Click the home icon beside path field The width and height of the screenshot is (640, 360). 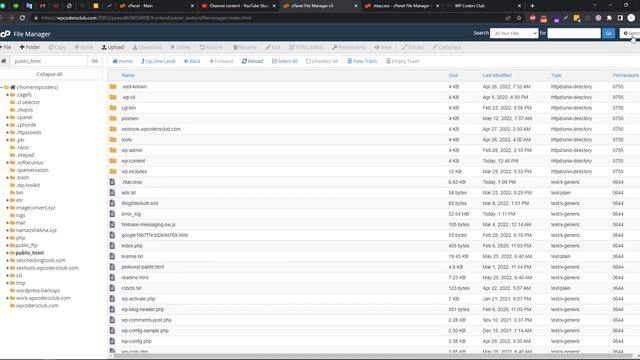(4, 61)
